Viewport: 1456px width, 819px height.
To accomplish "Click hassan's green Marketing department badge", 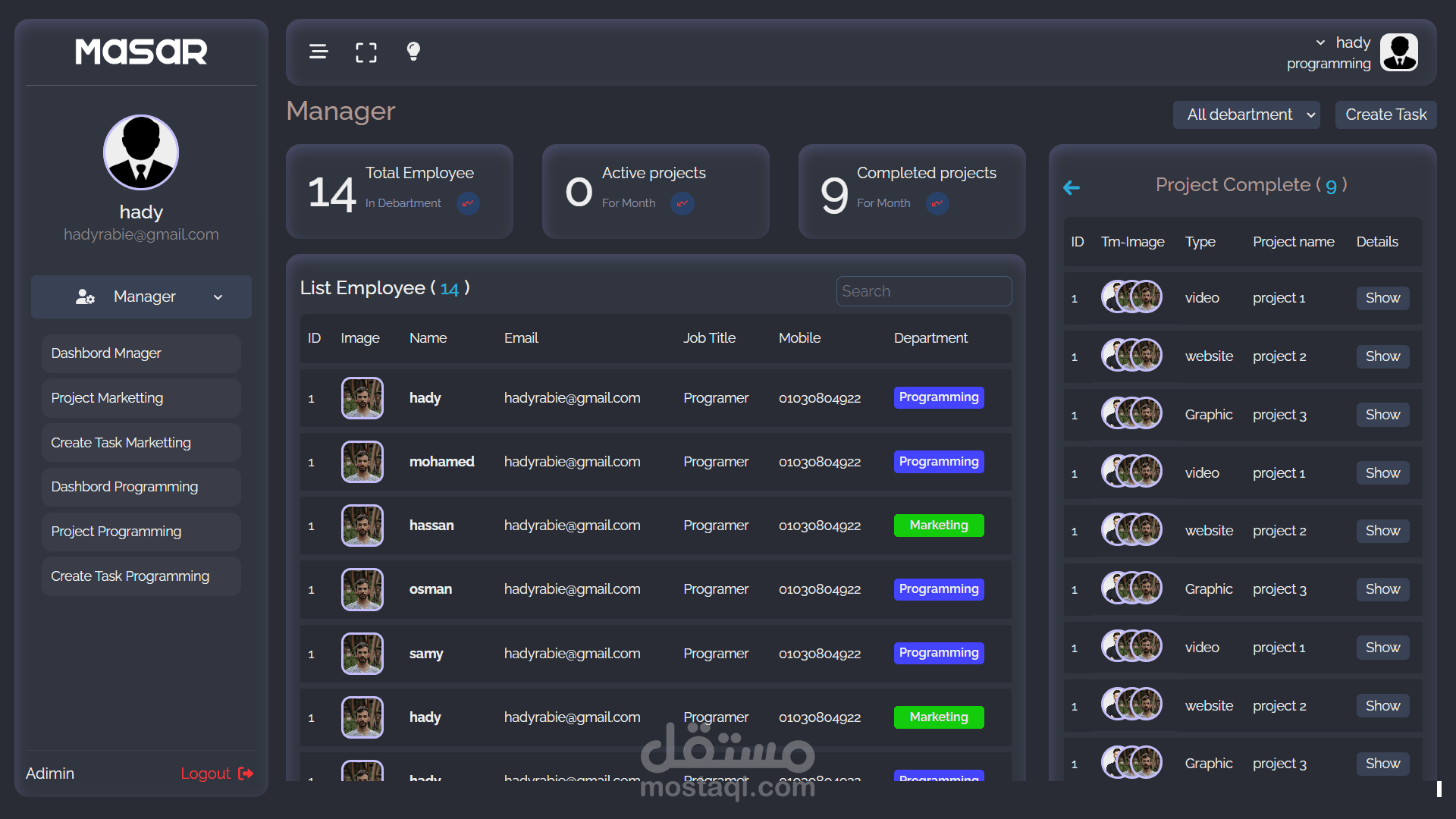I will [939, 526].
